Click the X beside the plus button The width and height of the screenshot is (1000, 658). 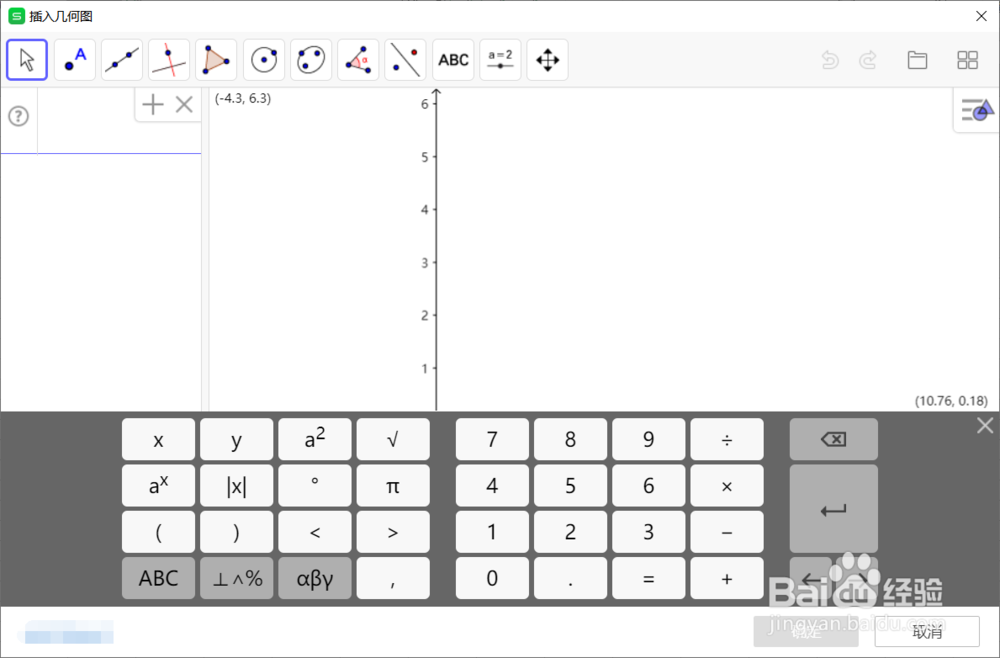[x=184, y=104]
